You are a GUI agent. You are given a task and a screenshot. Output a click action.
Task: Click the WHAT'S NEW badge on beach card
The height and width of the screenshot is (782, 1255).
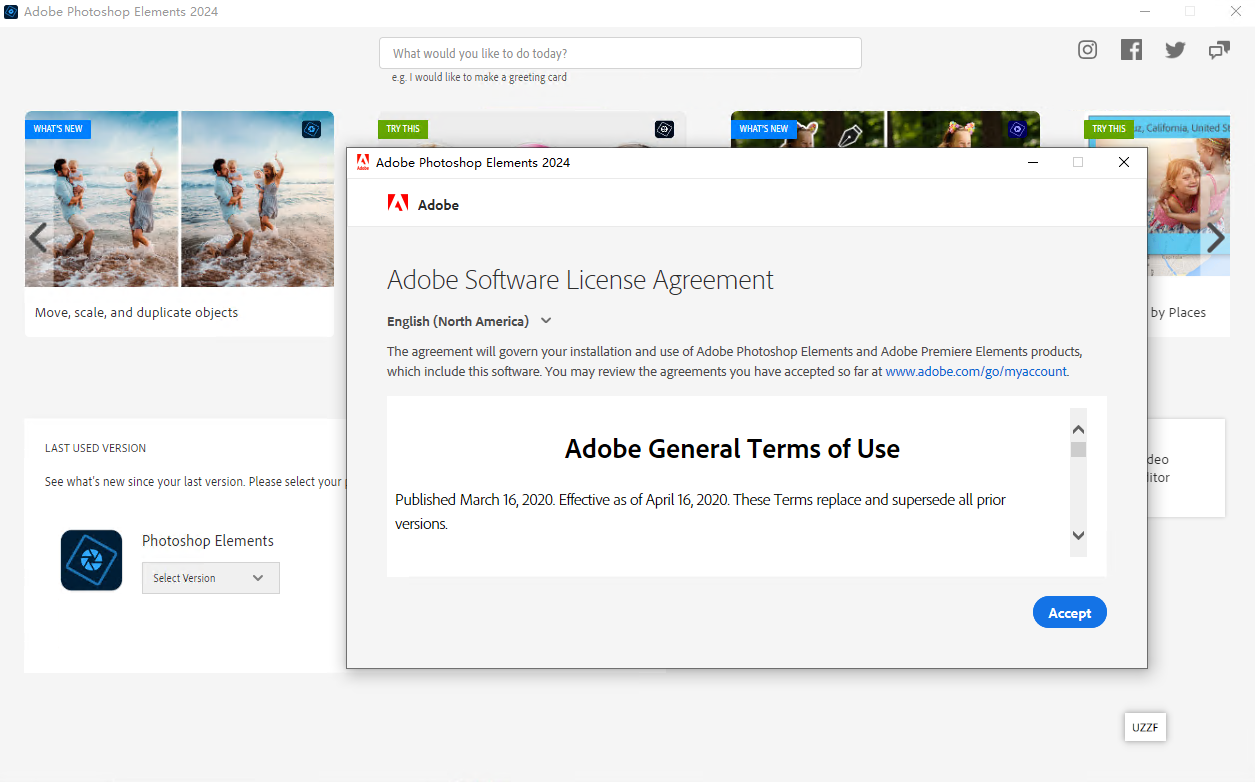[x=58, y=129]
